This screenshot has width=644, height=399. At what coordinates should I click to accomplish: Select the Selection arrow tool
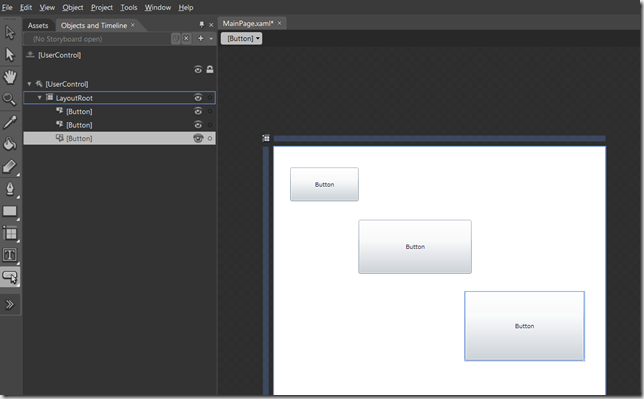pyautogui.click(x=10, y=33)
